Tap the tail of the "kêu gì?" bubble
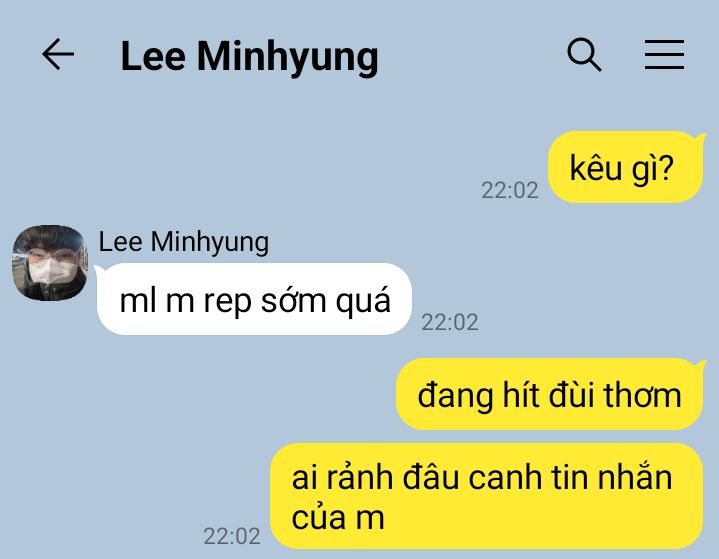 (700, 136)
